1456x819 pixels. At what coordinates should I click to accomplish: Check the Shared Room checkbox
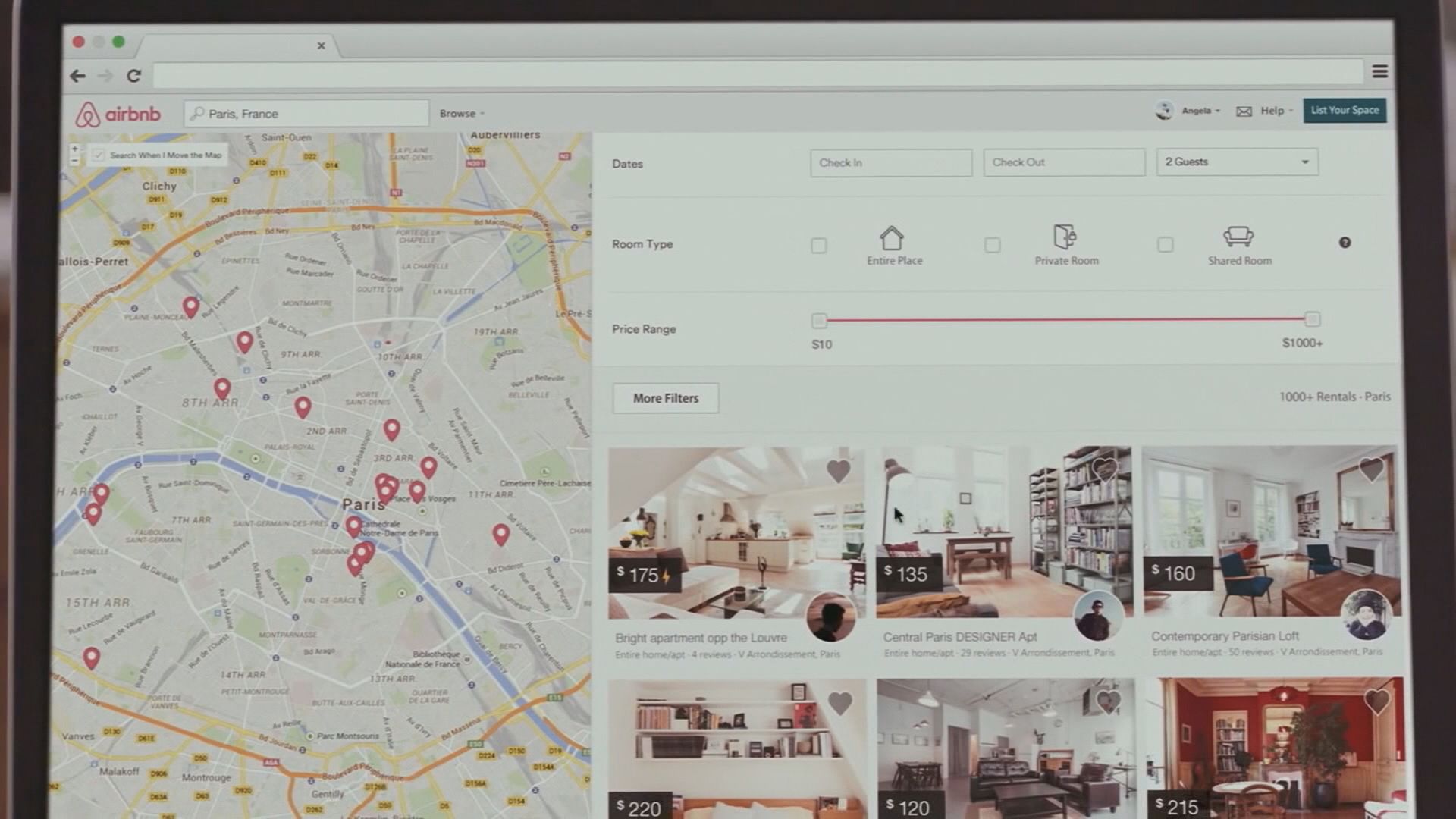pyautogui.click(x=1166, y=243)
